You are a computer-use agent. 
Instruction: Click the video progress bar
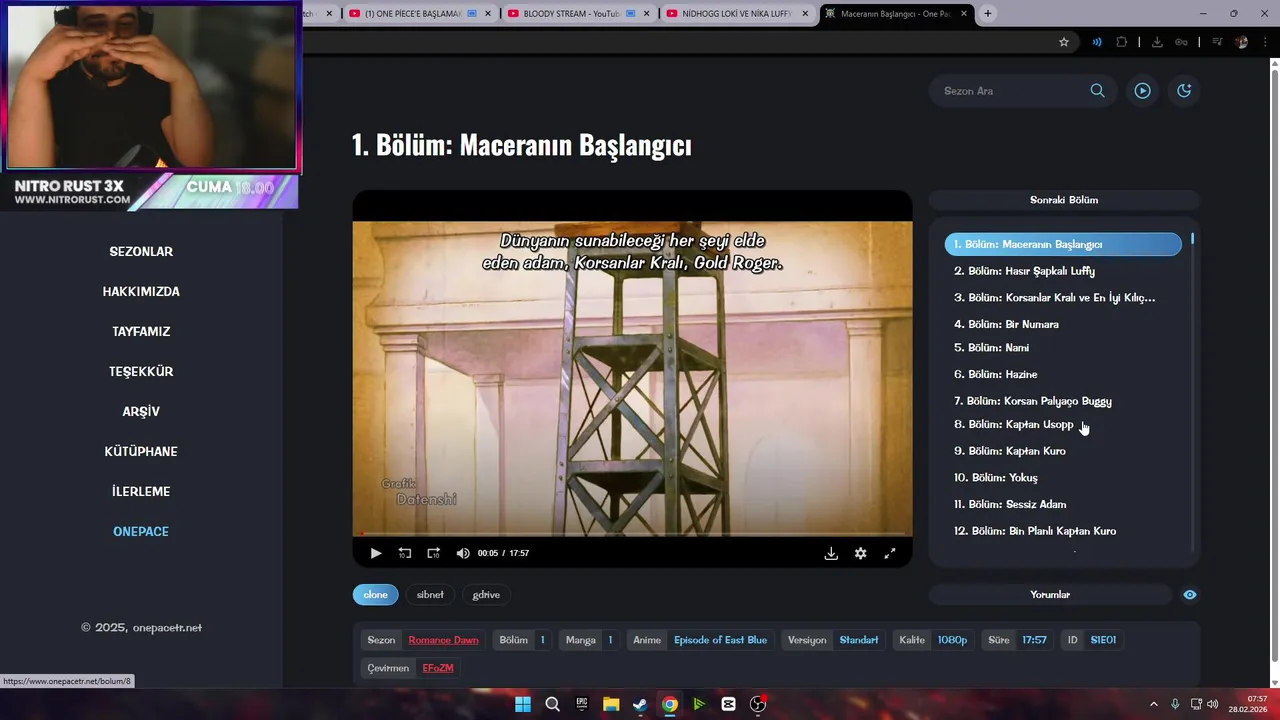(x=632, y=534)
